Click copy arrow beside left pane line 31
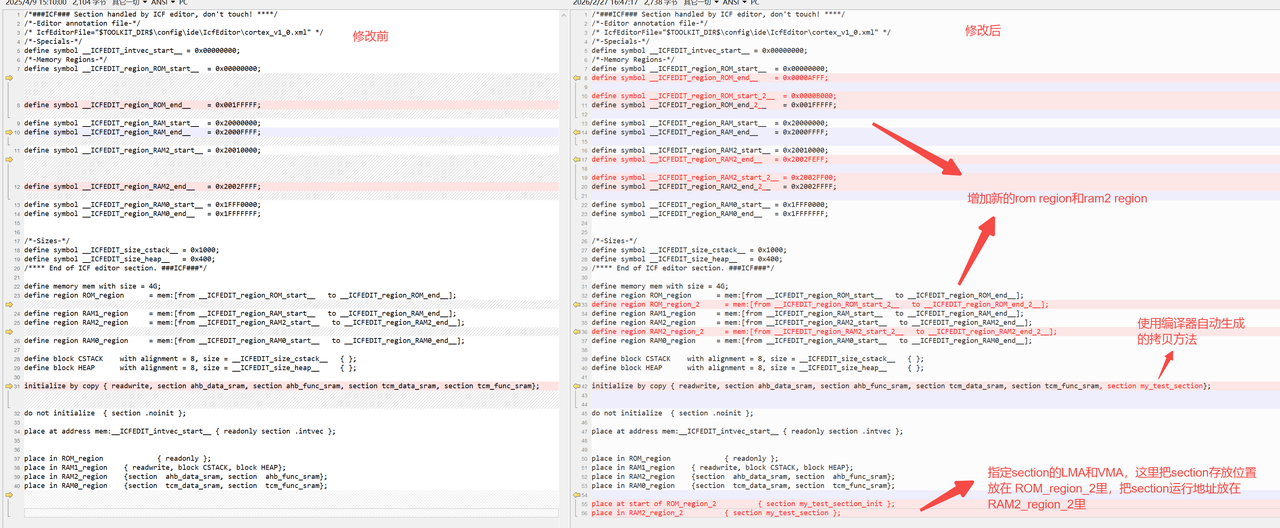This screenshot has width=1280, height=528. [x=8, y=385]
